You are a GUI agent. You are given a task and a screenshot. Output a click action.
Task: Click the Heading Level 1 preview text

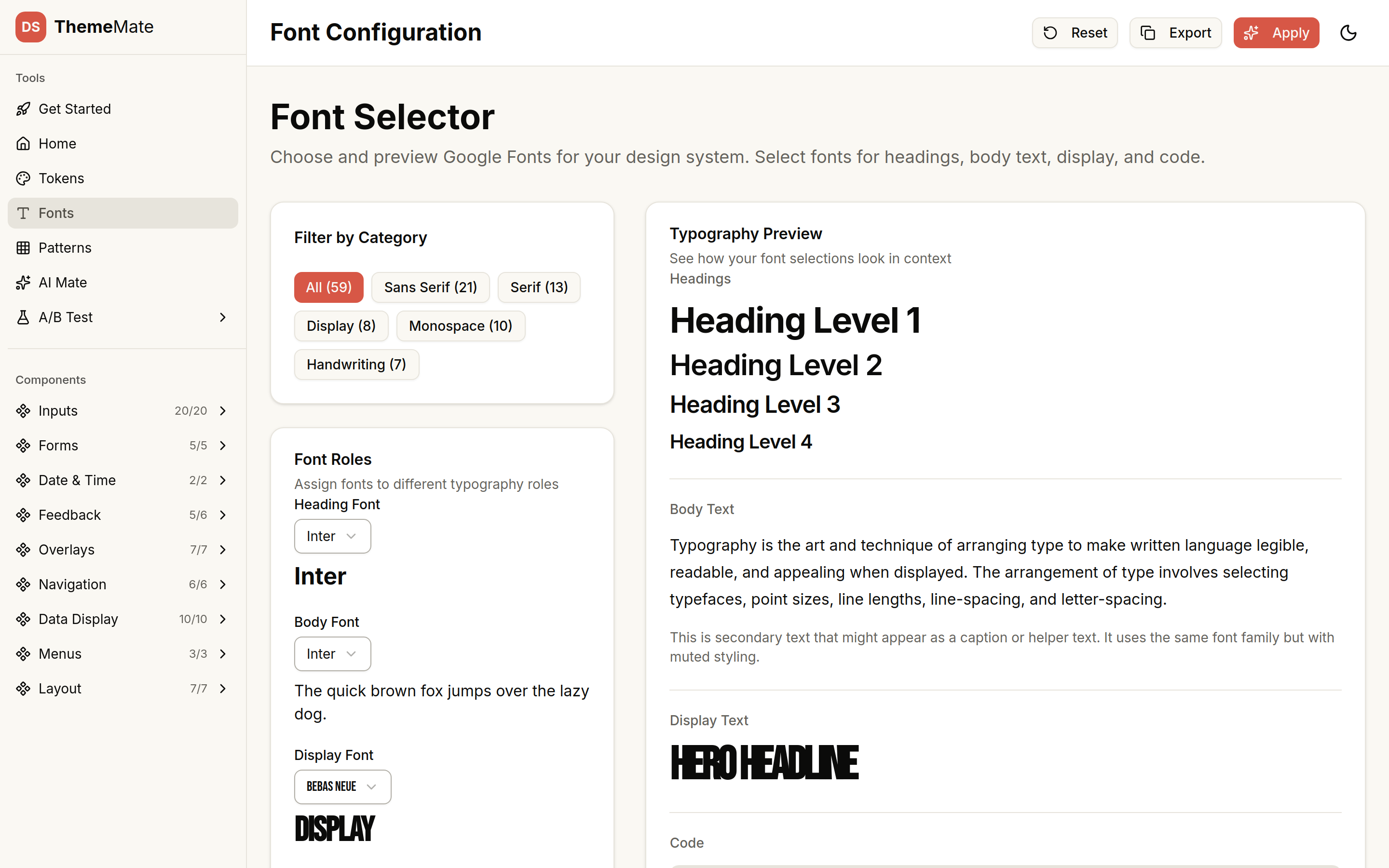tap(795, 320)
